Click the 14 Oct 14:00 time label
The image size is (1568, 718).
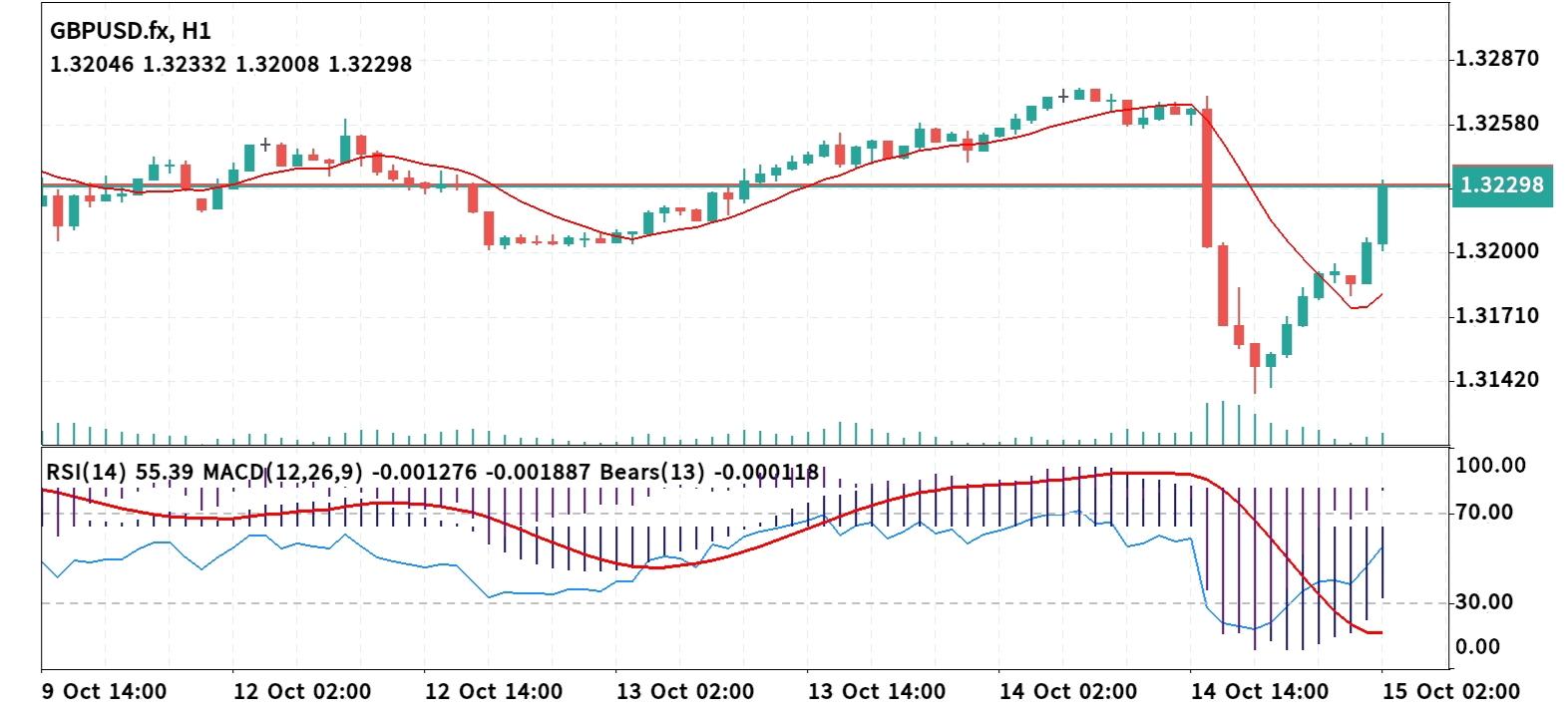click(x=1259, y=692)
